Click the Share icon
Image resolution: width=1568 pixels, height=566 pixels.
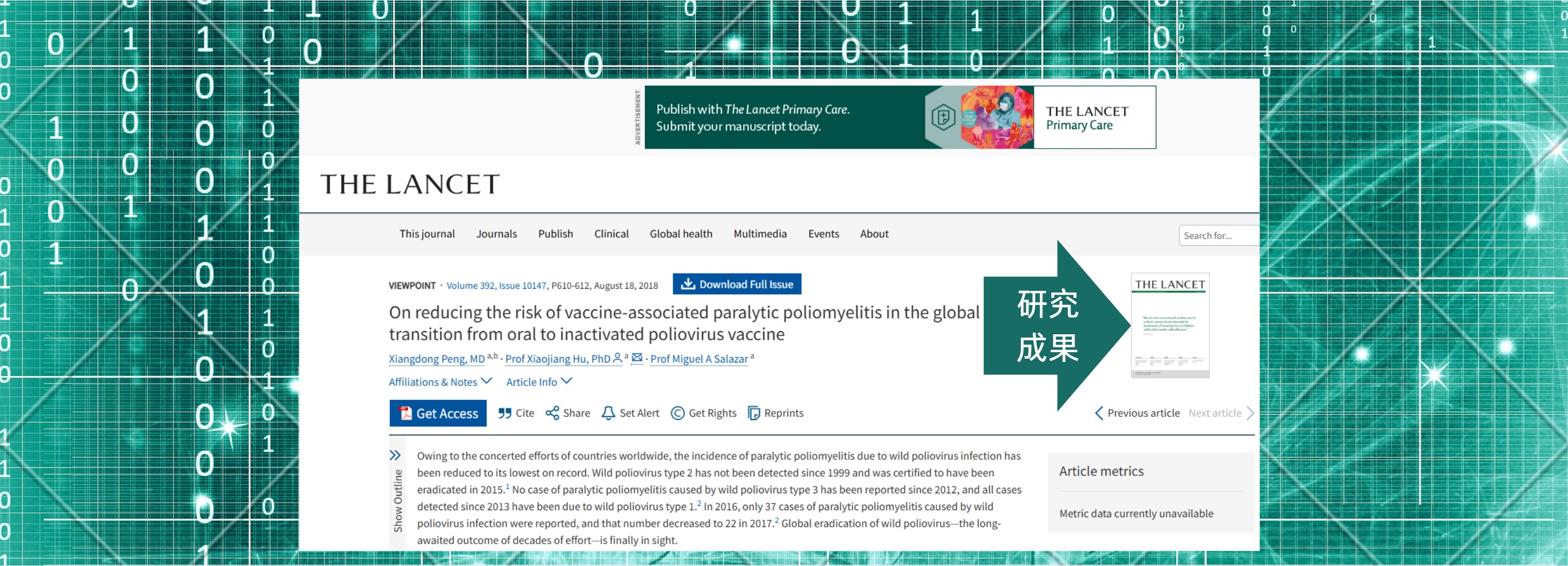pos(552,413)
